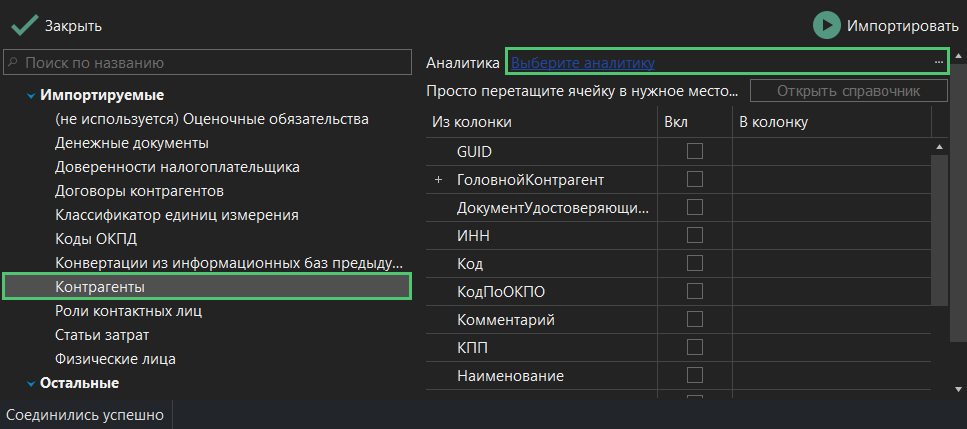The height and width of the screenshot is (429, 967).
Task: Click the ellipsis button in analytics field
Action: coord(939,62)
